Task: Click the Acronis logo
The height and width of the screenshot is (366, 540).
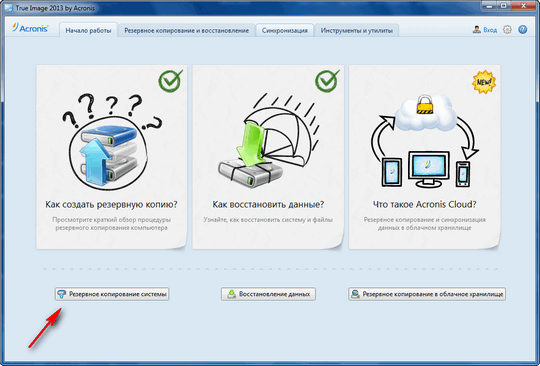Action: [30, 29]
